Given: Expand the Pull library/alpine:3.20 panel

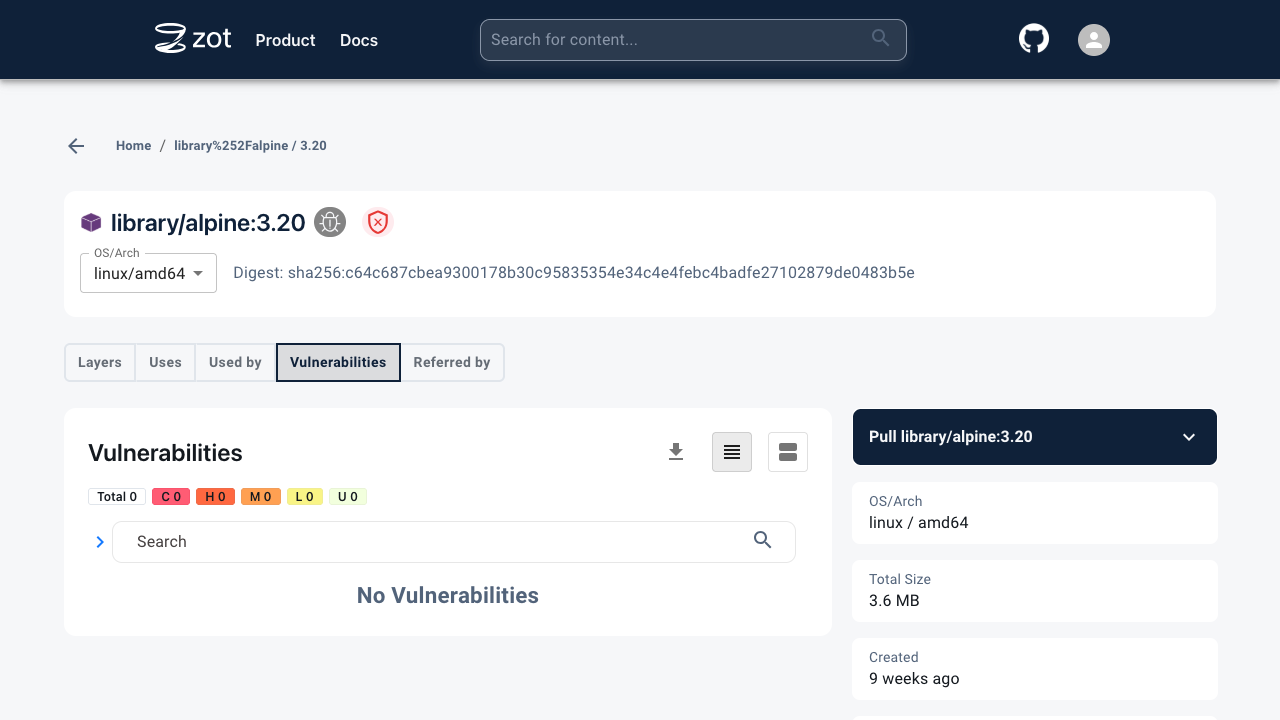Looking at the screenshot, I should 1035,437.
